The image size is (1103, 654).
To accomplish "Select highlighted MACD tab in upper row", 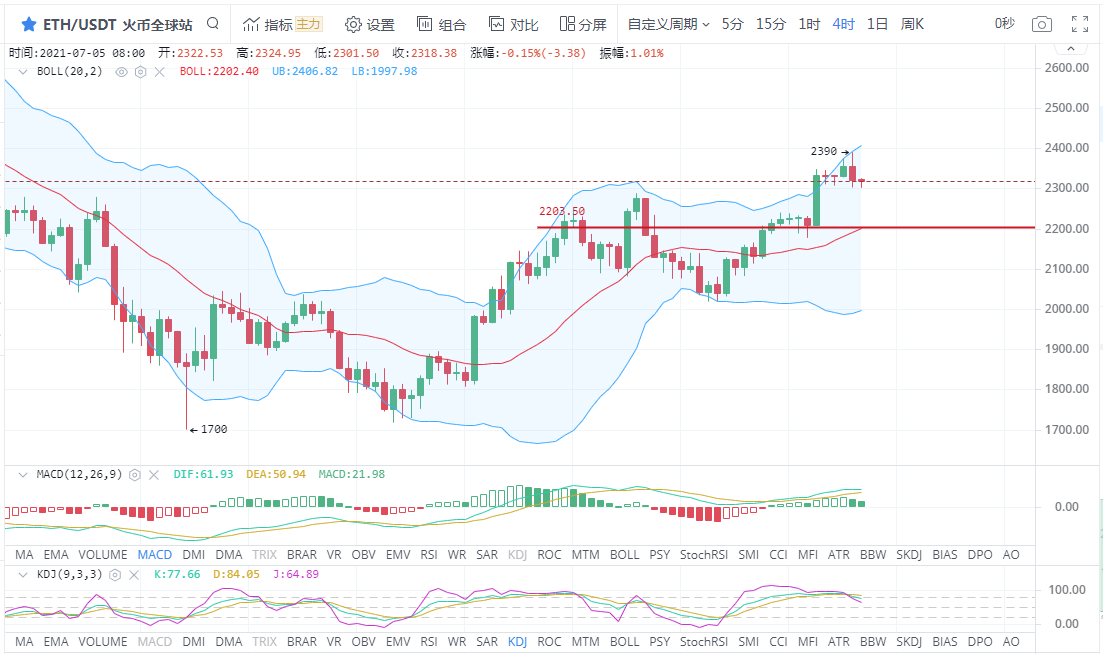I will coord(155,555).
